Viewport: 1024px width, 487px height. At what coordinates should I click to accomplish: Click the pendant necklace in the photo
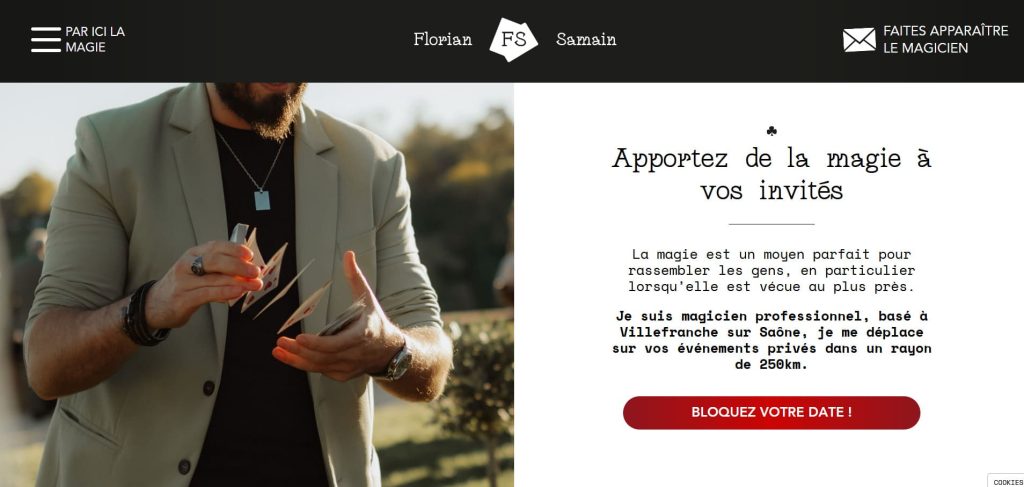coord(262,199)
